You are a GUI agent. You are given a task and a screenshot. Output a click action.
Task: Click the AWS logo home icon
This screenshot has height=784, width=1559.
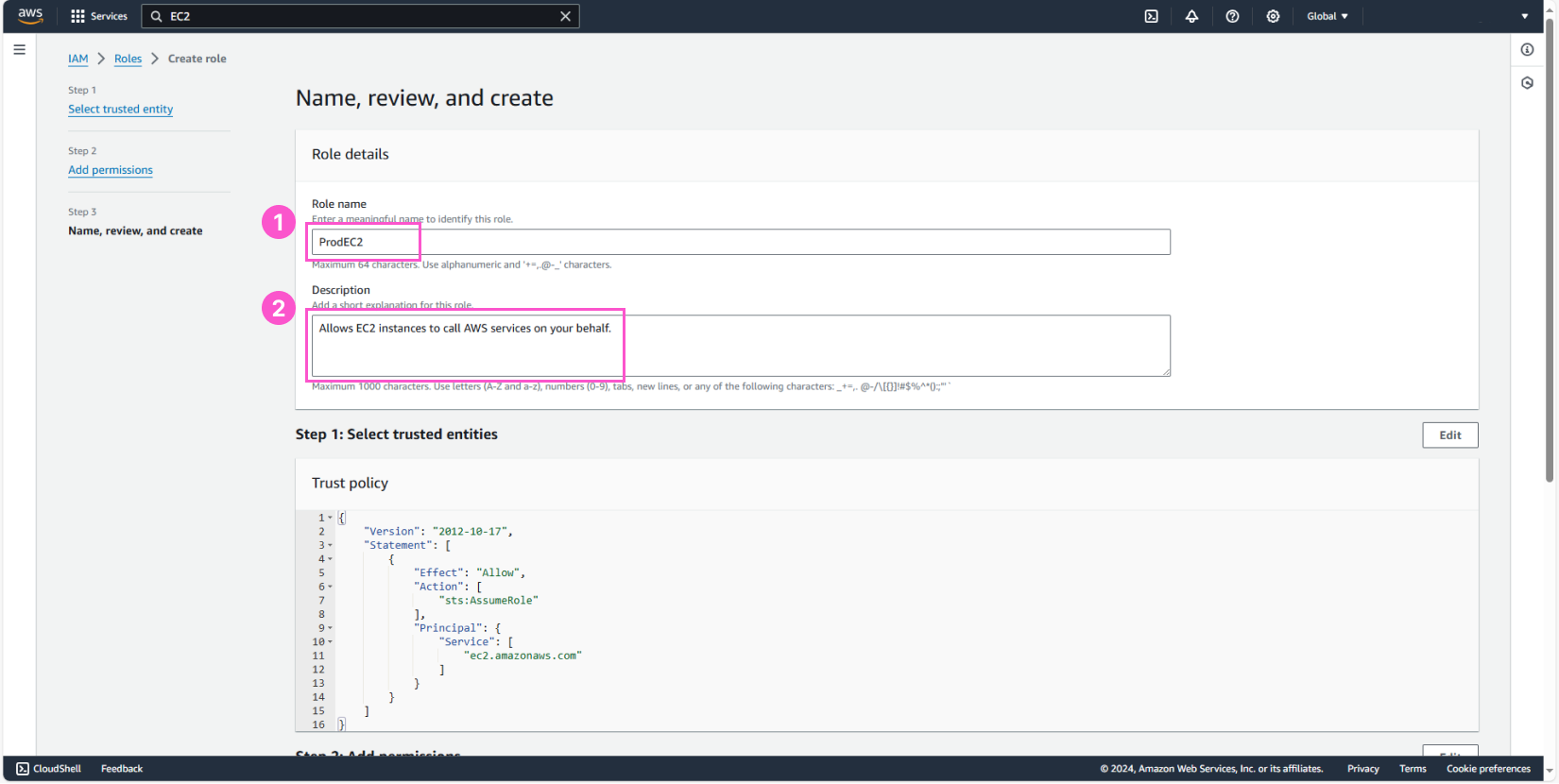(x=30, y=16)
